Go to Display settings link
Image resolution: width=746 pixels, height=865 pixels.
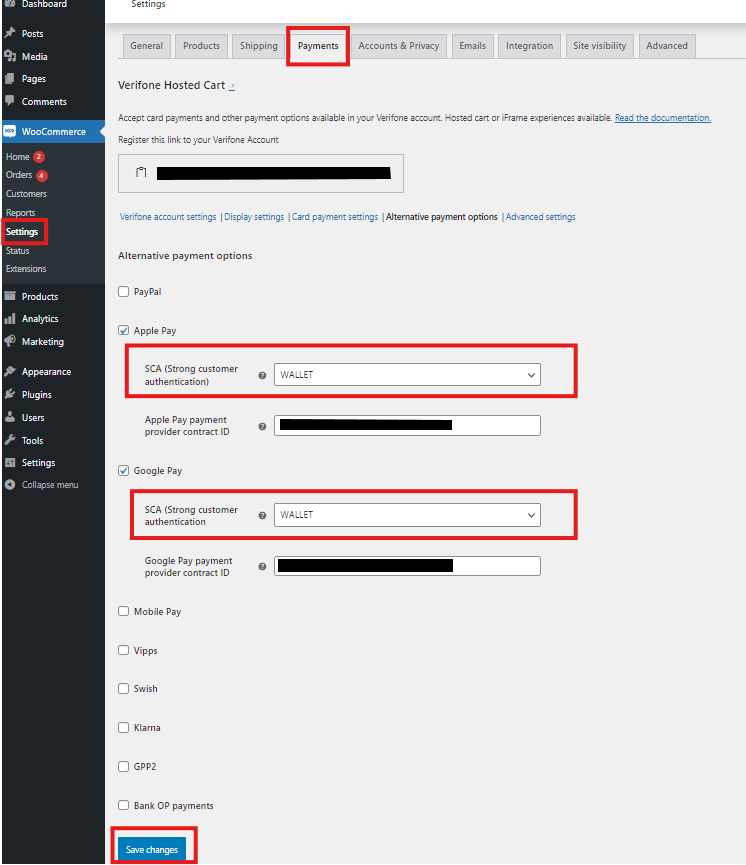(x=254, y=217)
